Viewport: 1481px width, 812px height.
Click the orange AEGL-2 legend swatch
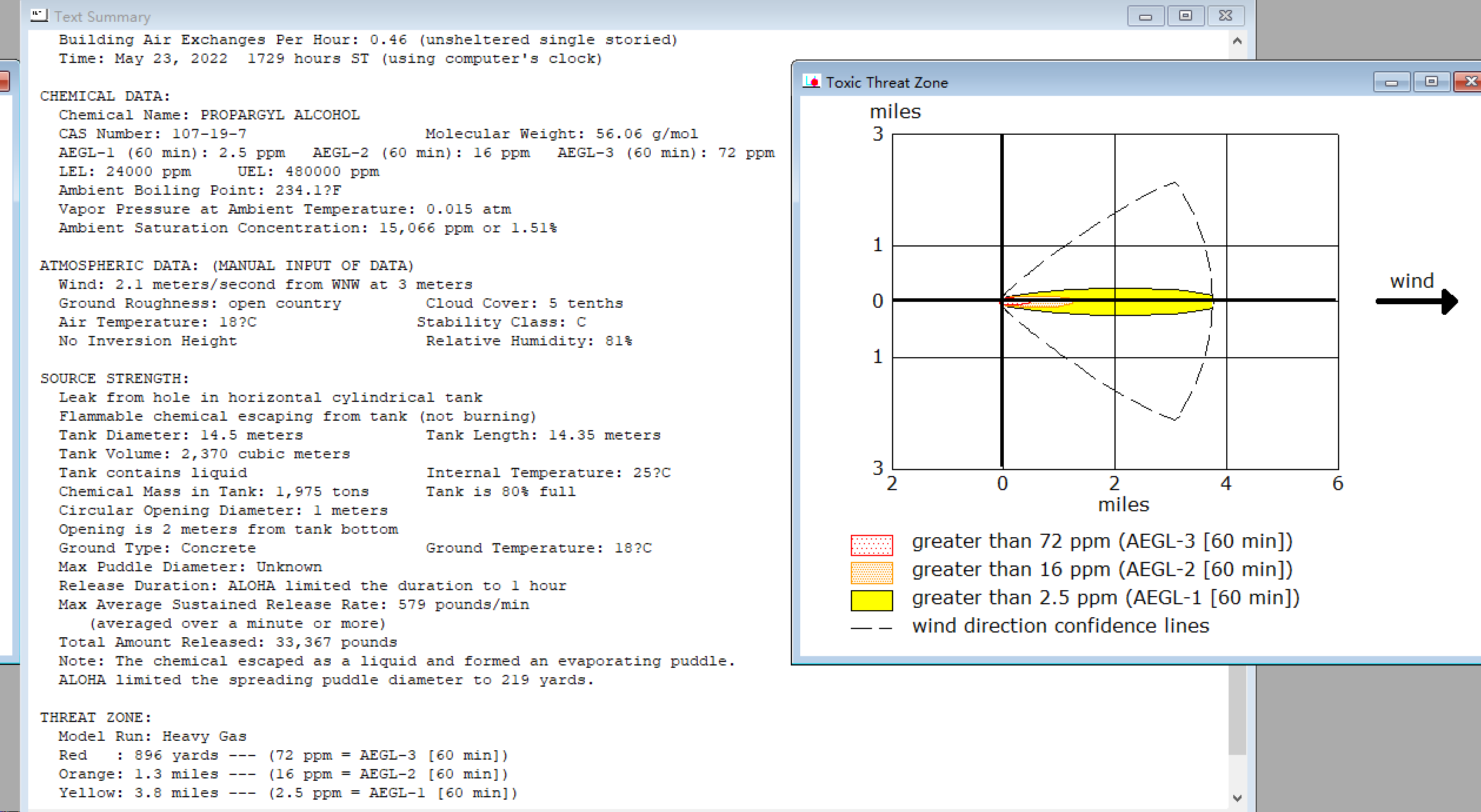pos(871,573)
